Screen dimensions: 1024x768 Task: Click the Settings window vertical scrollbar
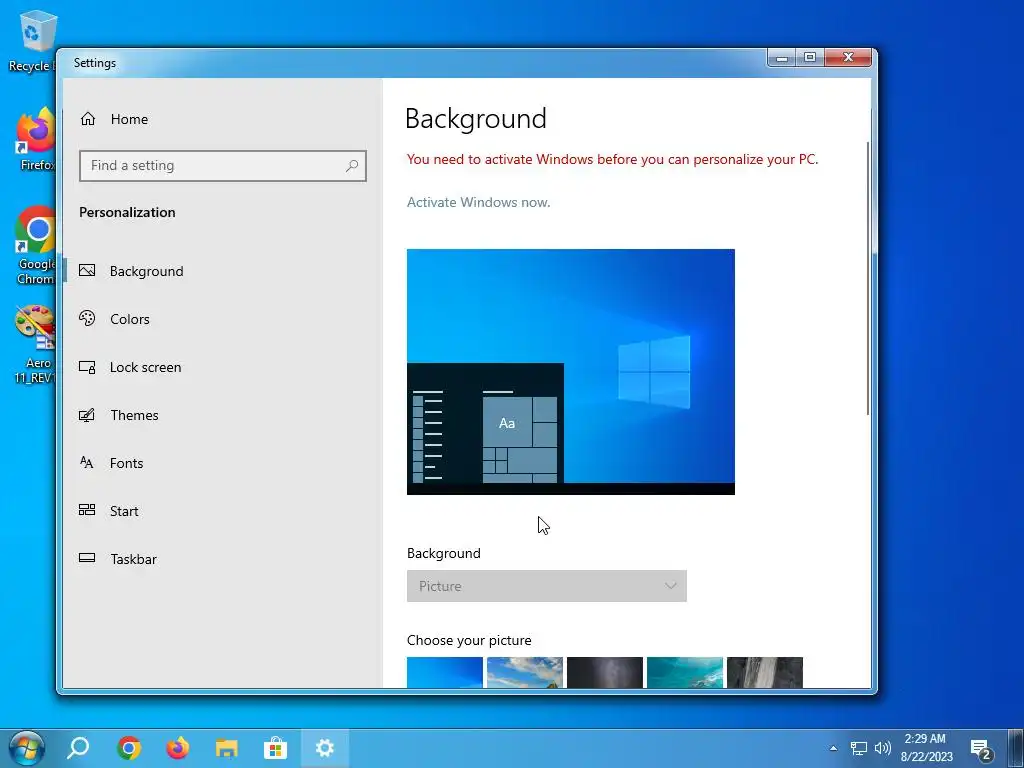tap(868, 278)
